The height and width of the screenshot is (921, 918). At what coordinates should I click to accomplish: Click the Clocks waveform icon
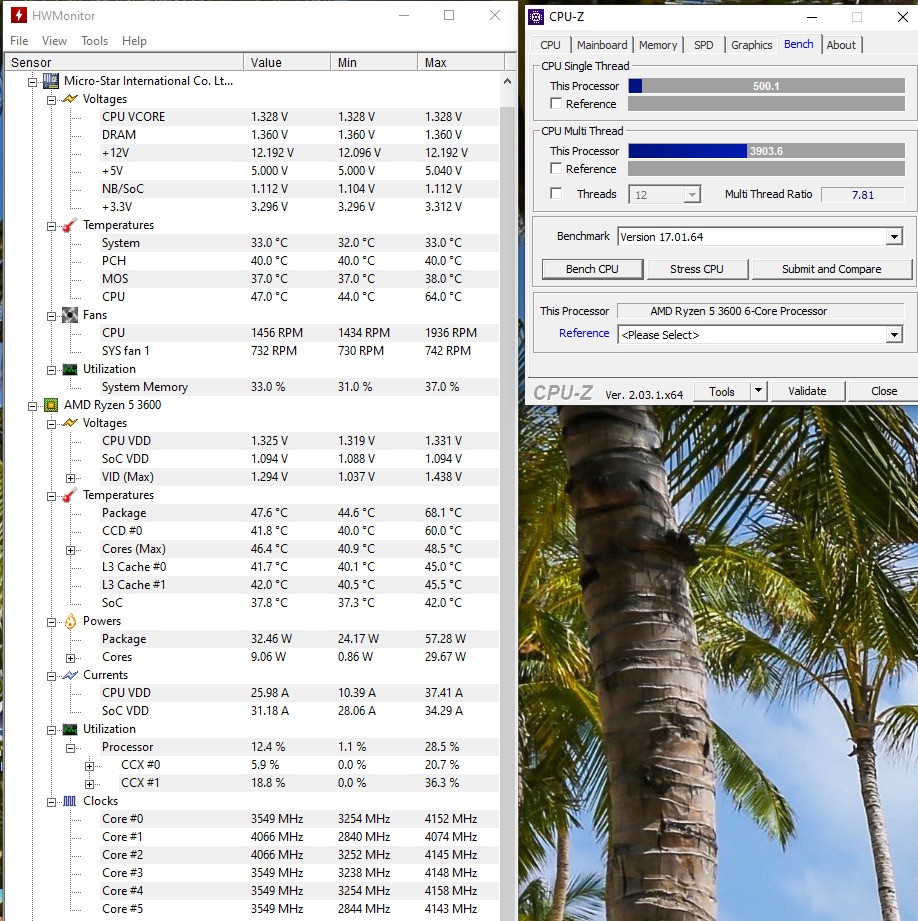coord(70,801)
